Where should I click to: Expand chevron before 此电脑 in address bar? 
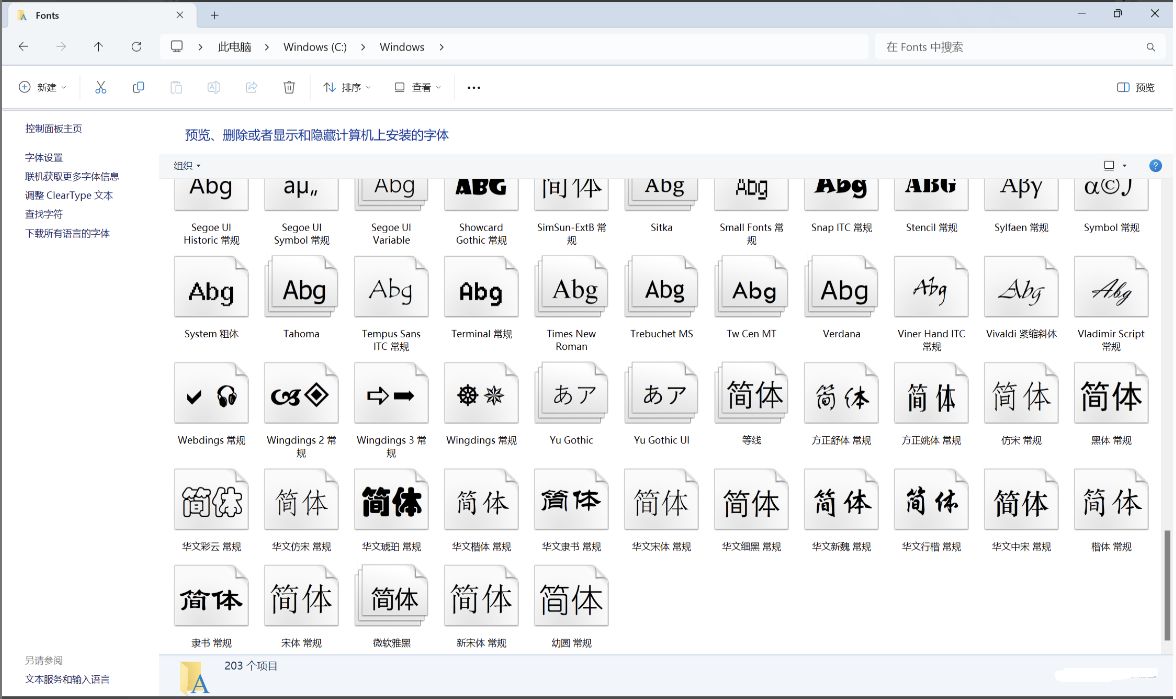tap(200, 47)
